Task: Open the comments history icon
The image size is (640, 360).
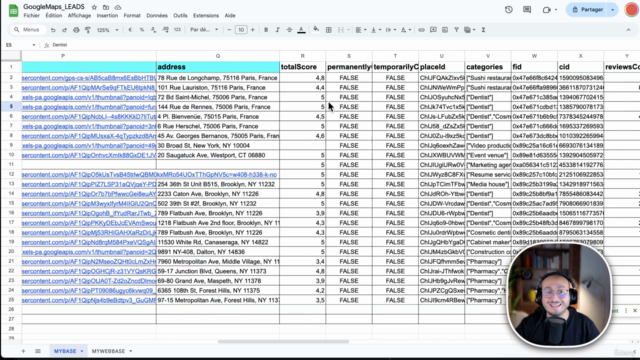Action: coord(527,9)
